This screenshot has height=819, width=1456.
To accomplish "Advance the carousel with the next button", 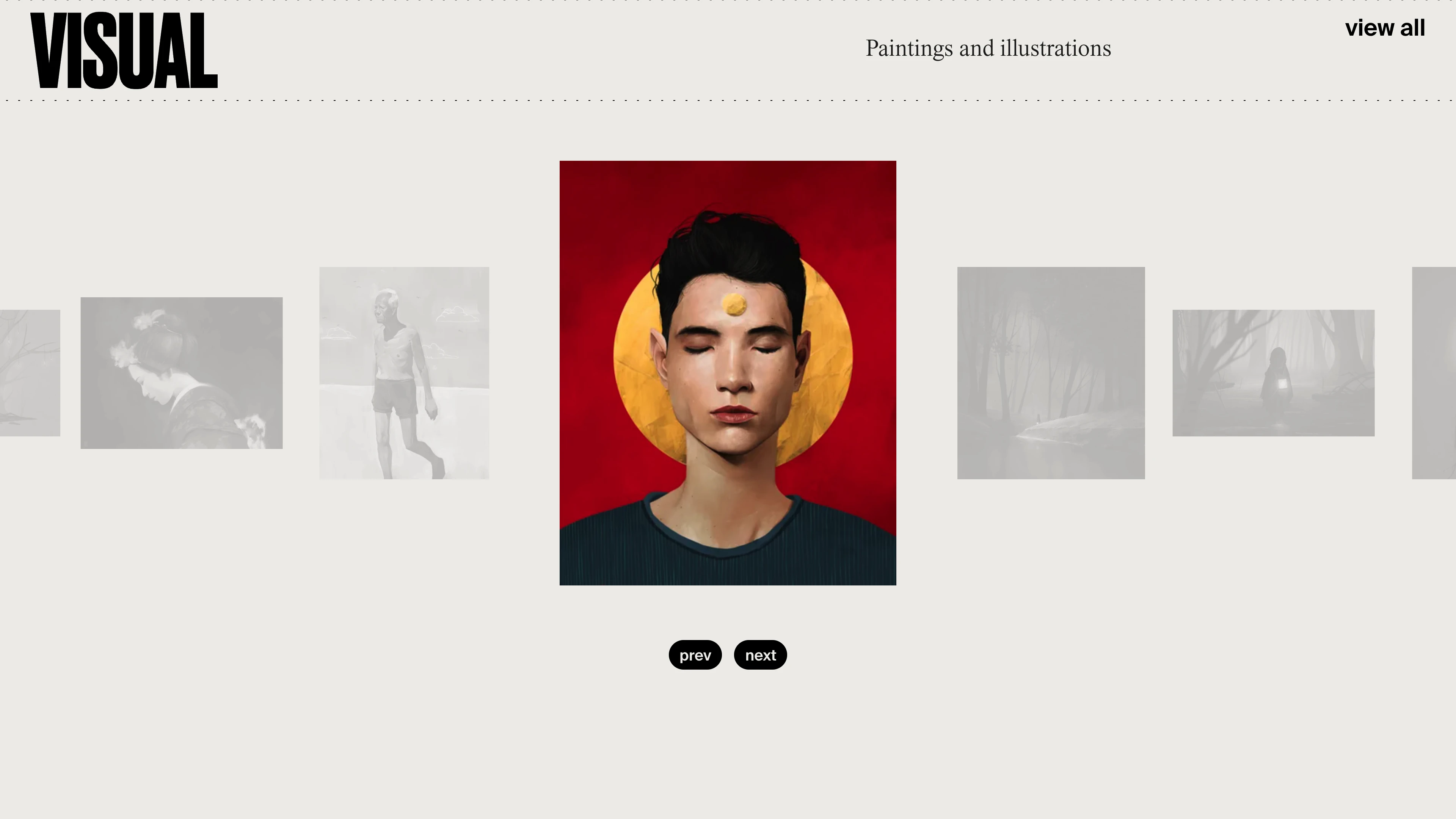I will pyautogui.click(x=760, y=655).
